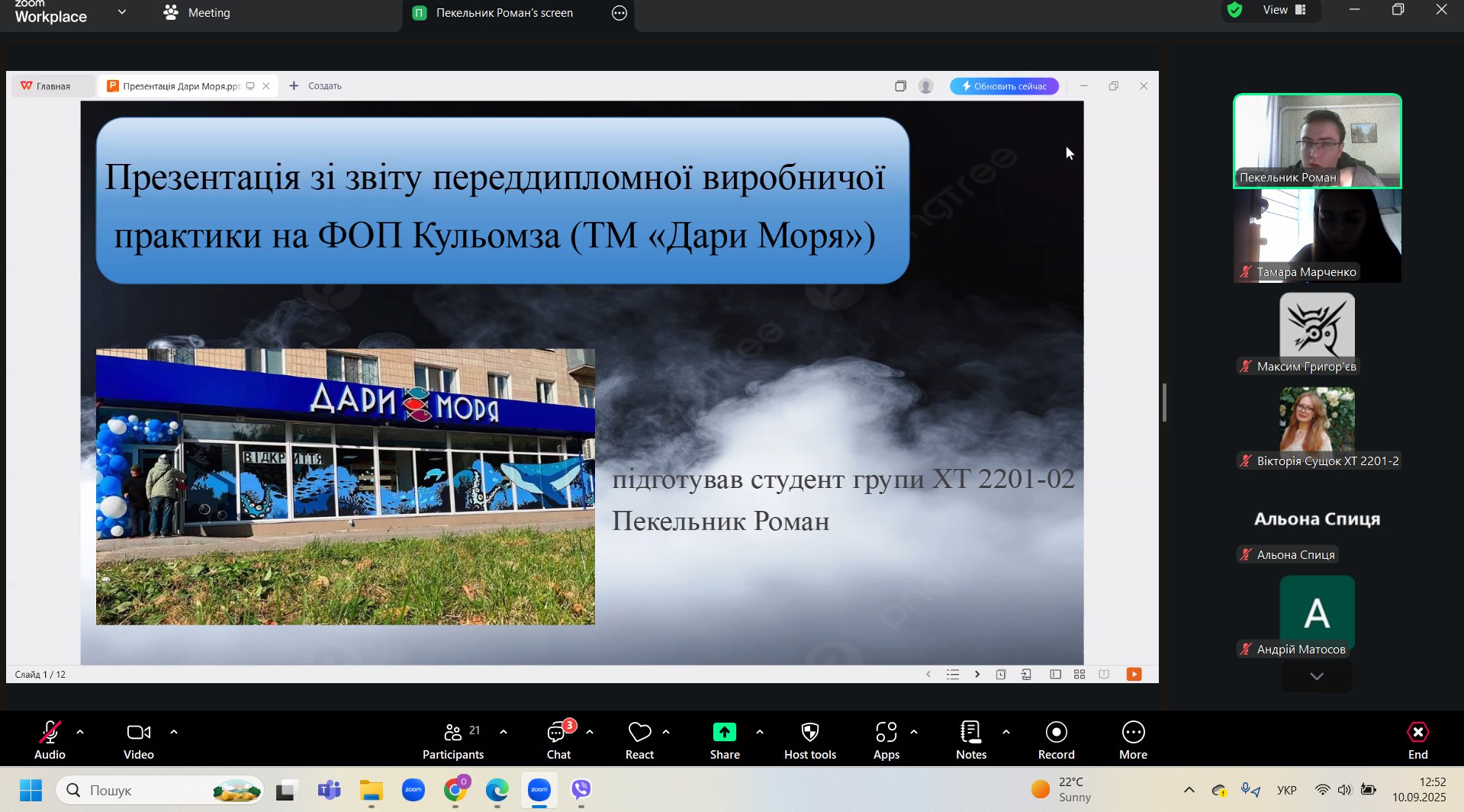Close the presentation tab
The height and width of the screenshot is (812, 1464).
(266, 86)
